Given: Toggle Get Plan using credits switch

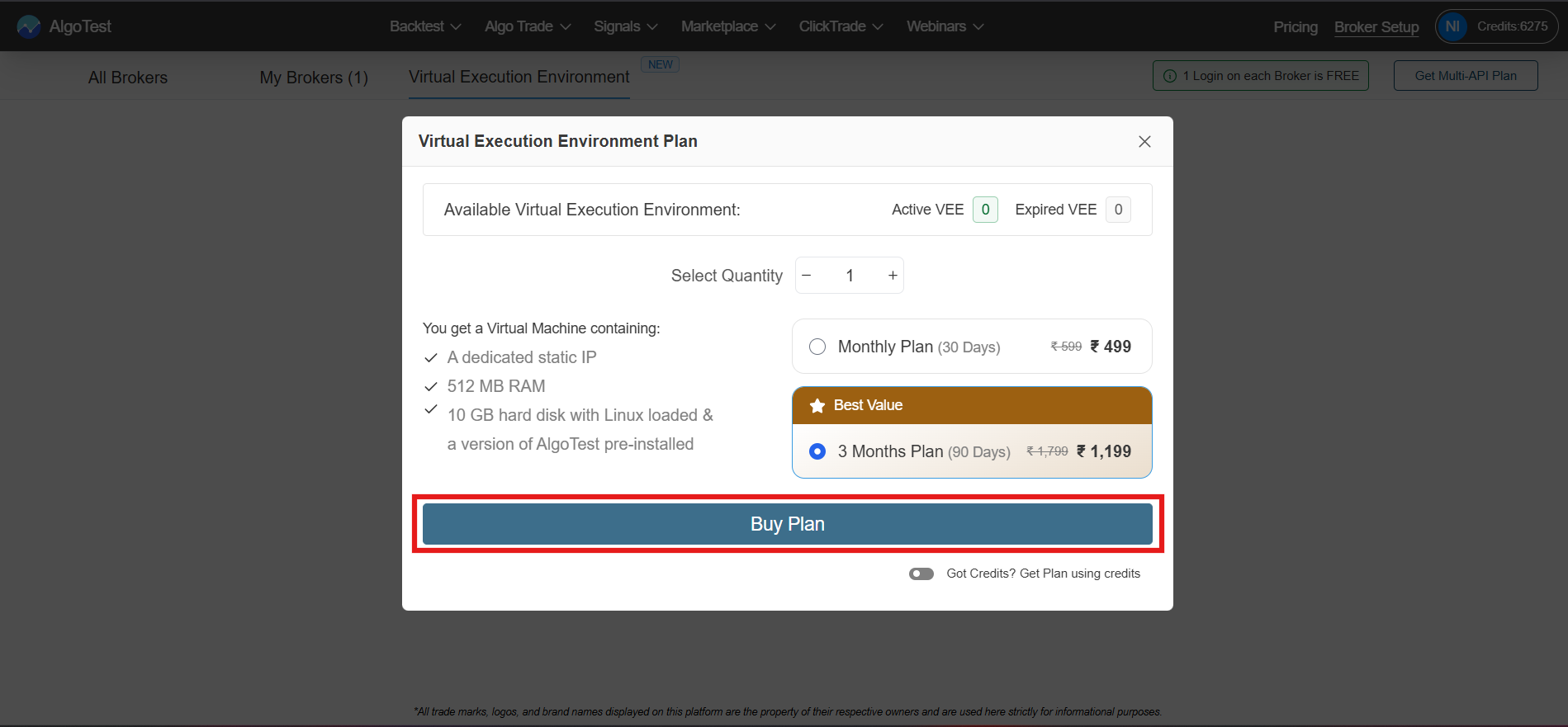Looking at the screenshot, I should pos(921,574).
